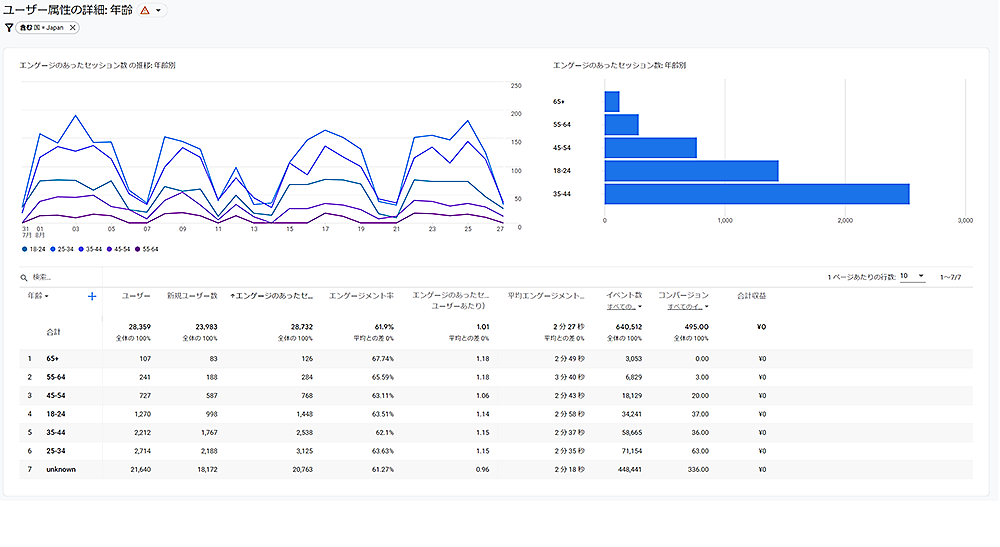
Task: Open the dropdown arrow next to the report title
Action: (159, 10)
